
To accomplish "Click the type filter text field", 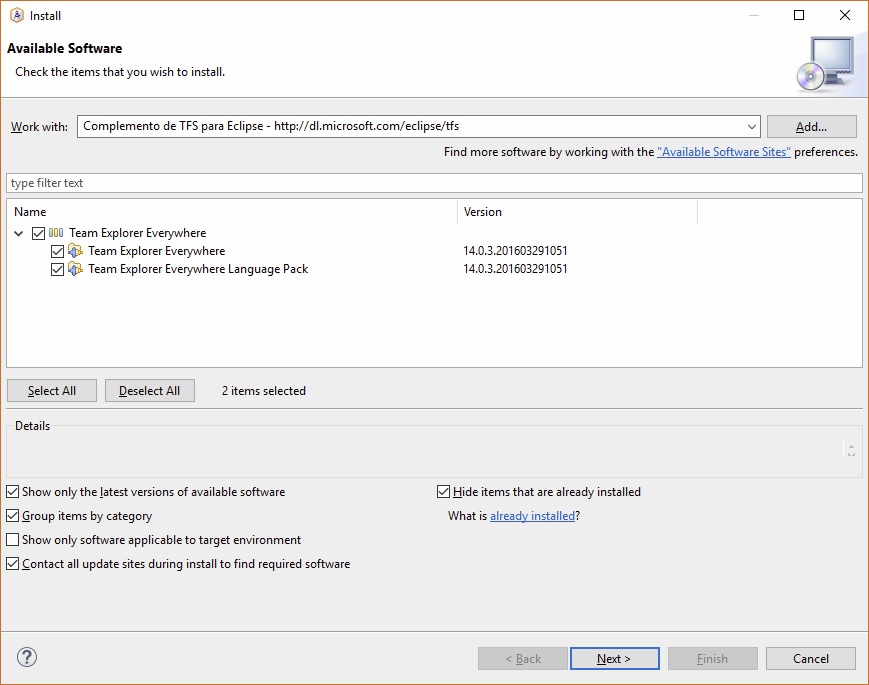I will point(434,183).
